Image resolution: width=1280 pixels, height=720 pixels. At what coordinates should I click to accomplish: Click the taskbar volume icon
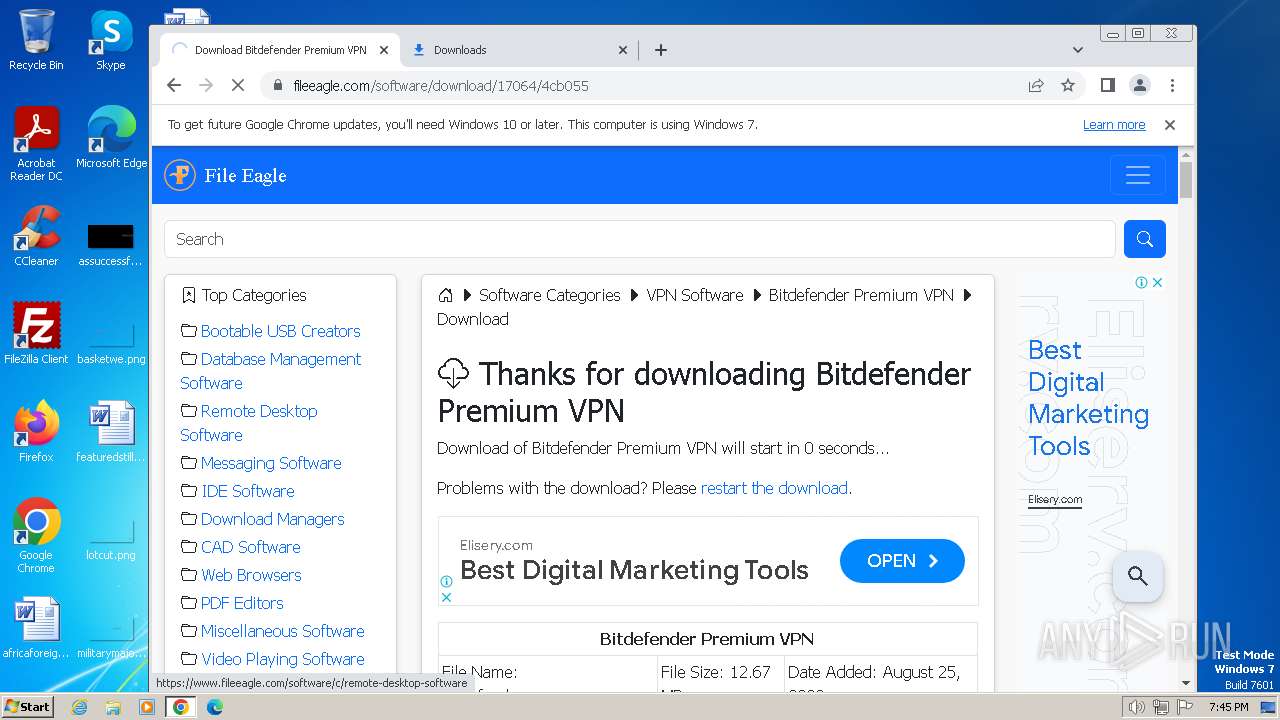point(1136,707)
